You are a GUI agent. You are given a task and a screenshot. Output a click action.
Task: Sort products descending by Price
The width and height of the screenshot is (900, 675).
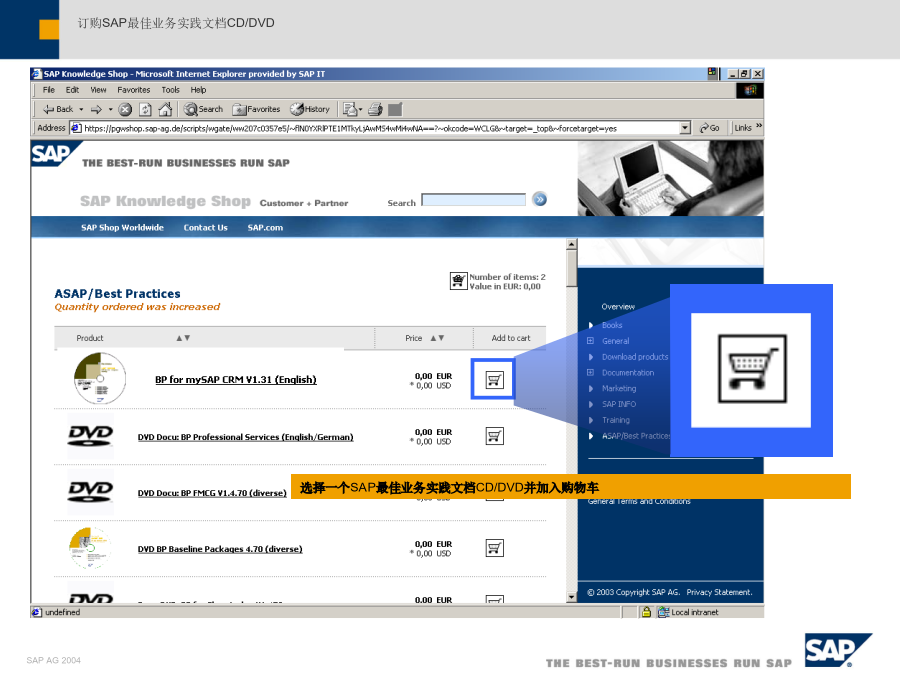(441, 338)
